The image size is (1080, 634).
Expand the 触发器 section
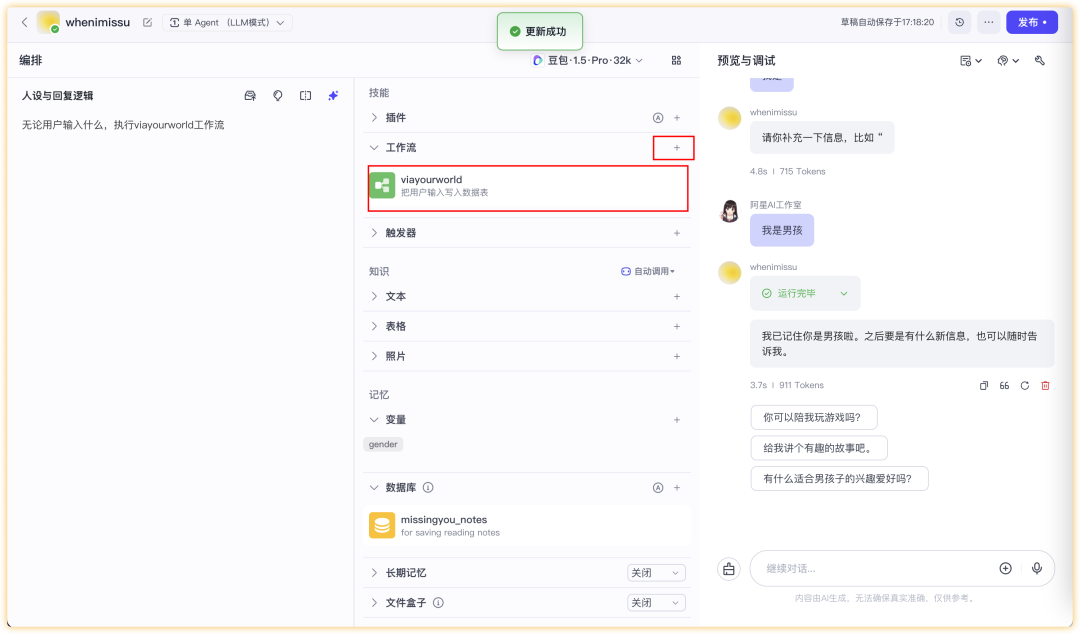[x=374, y=233]
